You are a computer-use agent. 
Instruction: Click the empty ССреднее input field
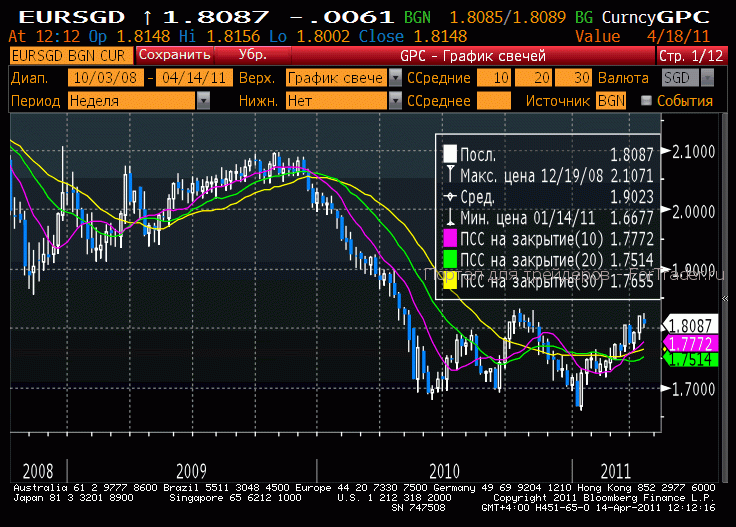pyautogui.click(x=494, y=101)
